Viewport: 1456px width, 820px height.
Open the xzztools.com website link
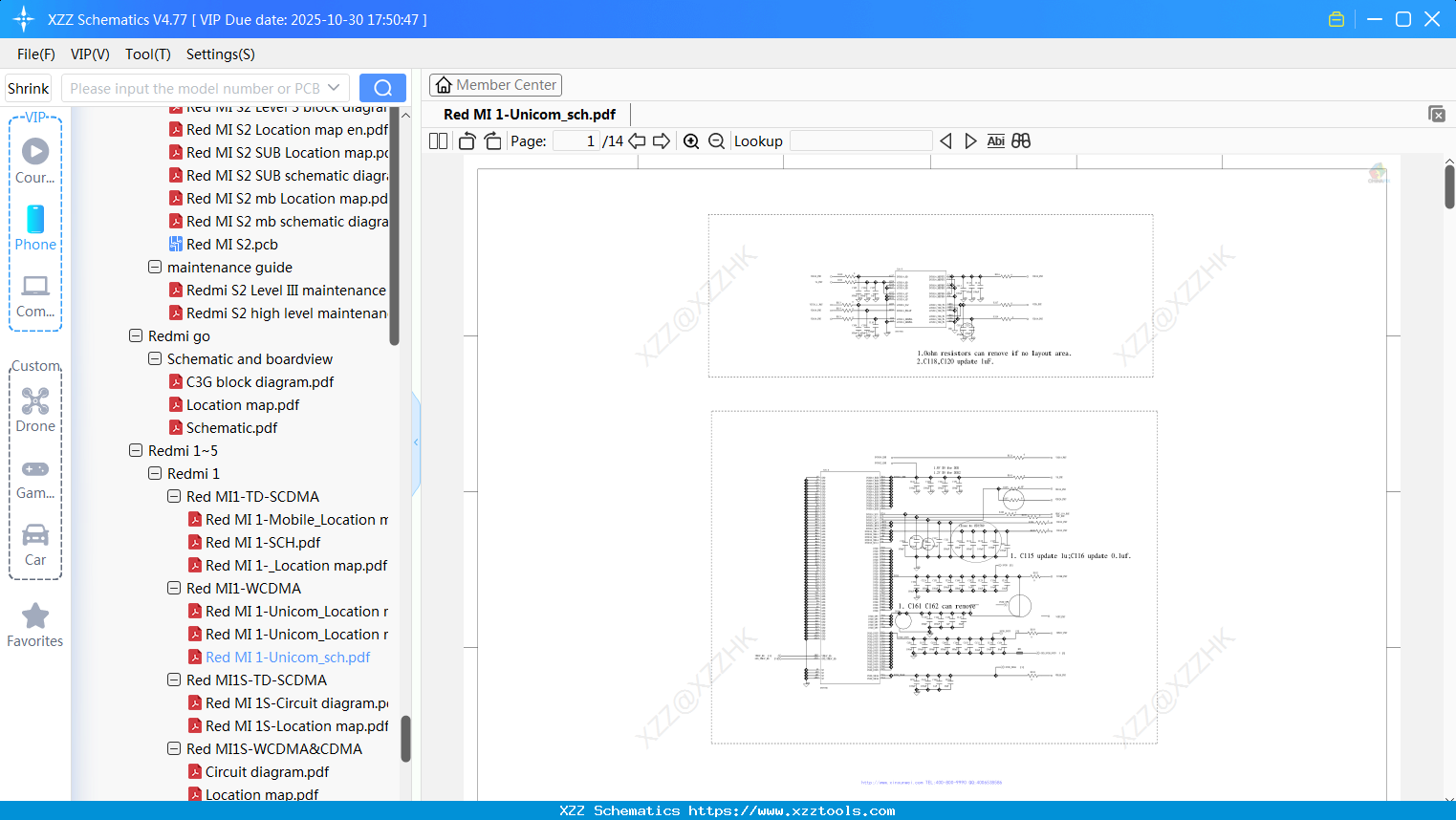pos(792,810)
